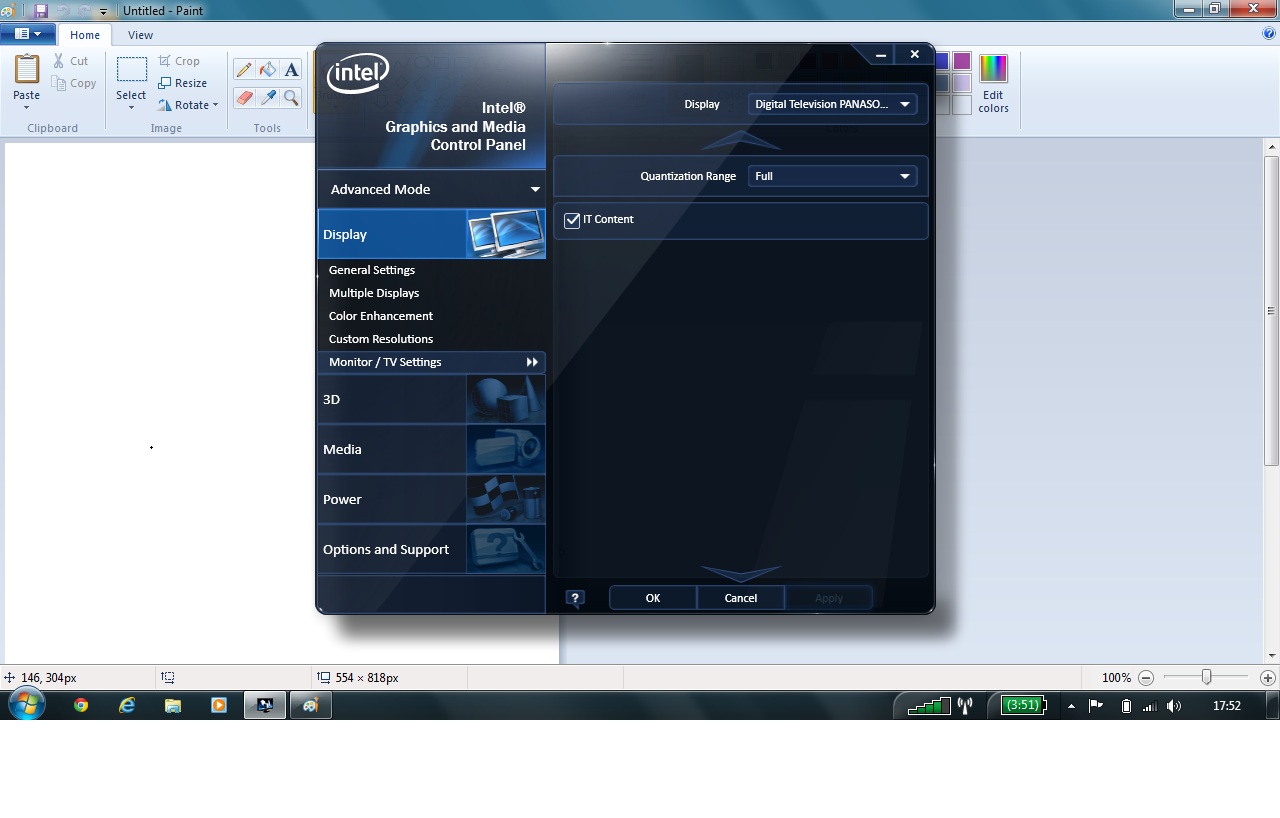Click Cut in the Clipboard group
Viewport: 1280px width, 818px height.
71,61
